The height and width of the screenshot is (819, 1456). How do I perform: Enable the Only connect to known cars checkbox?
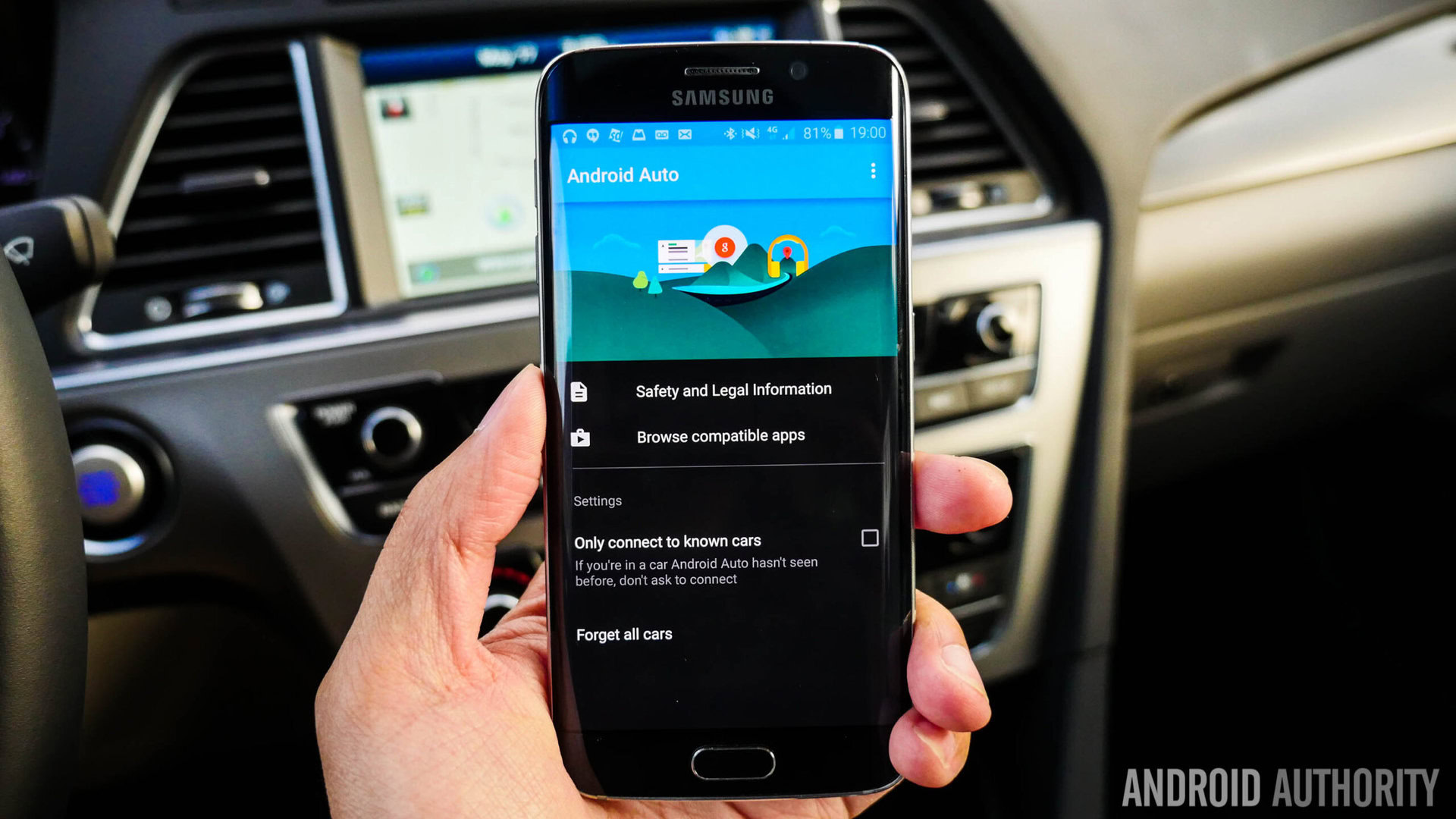[x=868, y=538]
